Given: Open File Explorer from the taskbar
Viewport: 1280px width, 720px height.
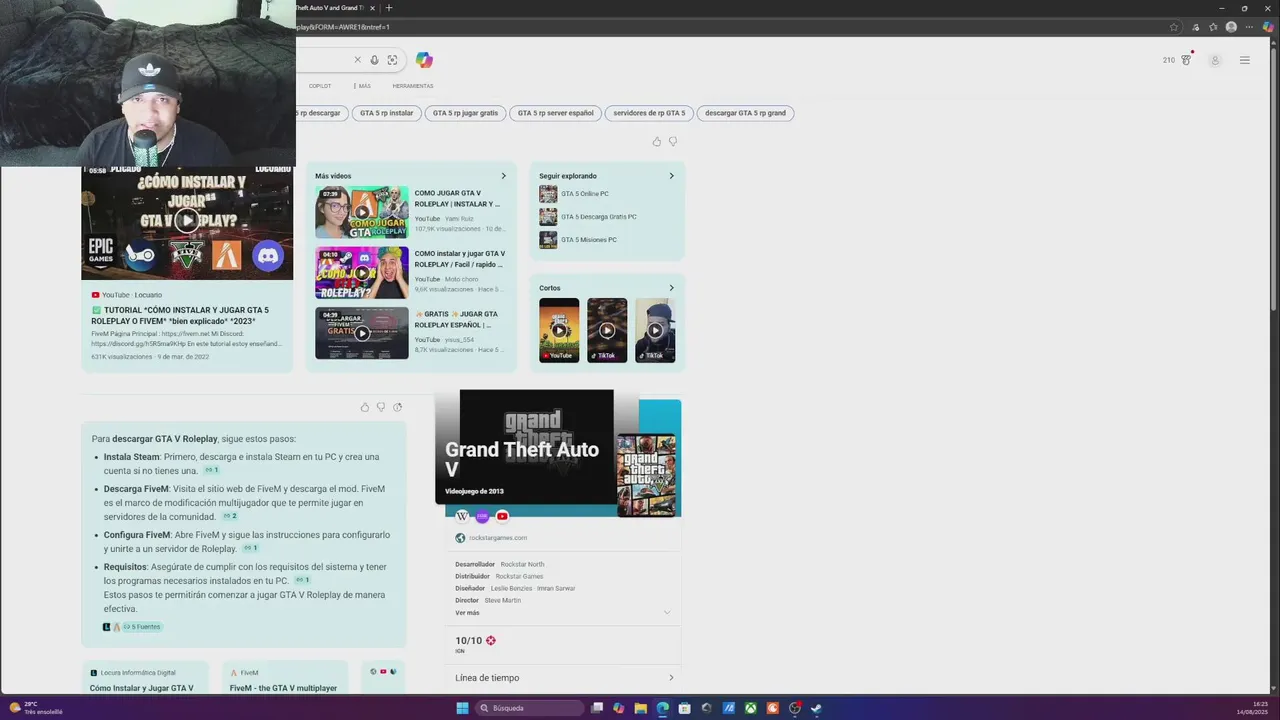Looking at the screenshot, I should coord(641,708).
